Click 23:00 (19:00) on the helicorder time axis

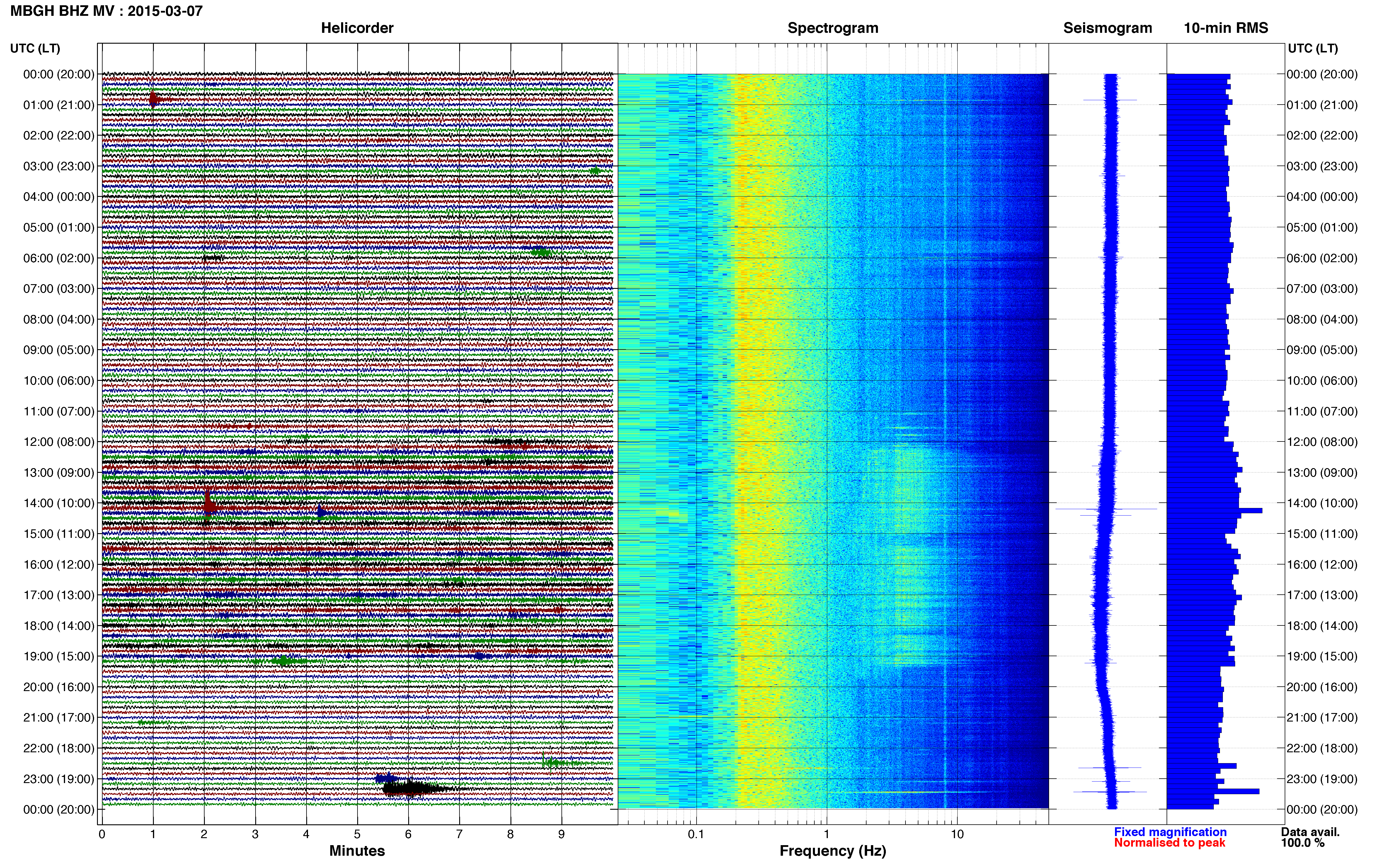click(x=59, y=779)
